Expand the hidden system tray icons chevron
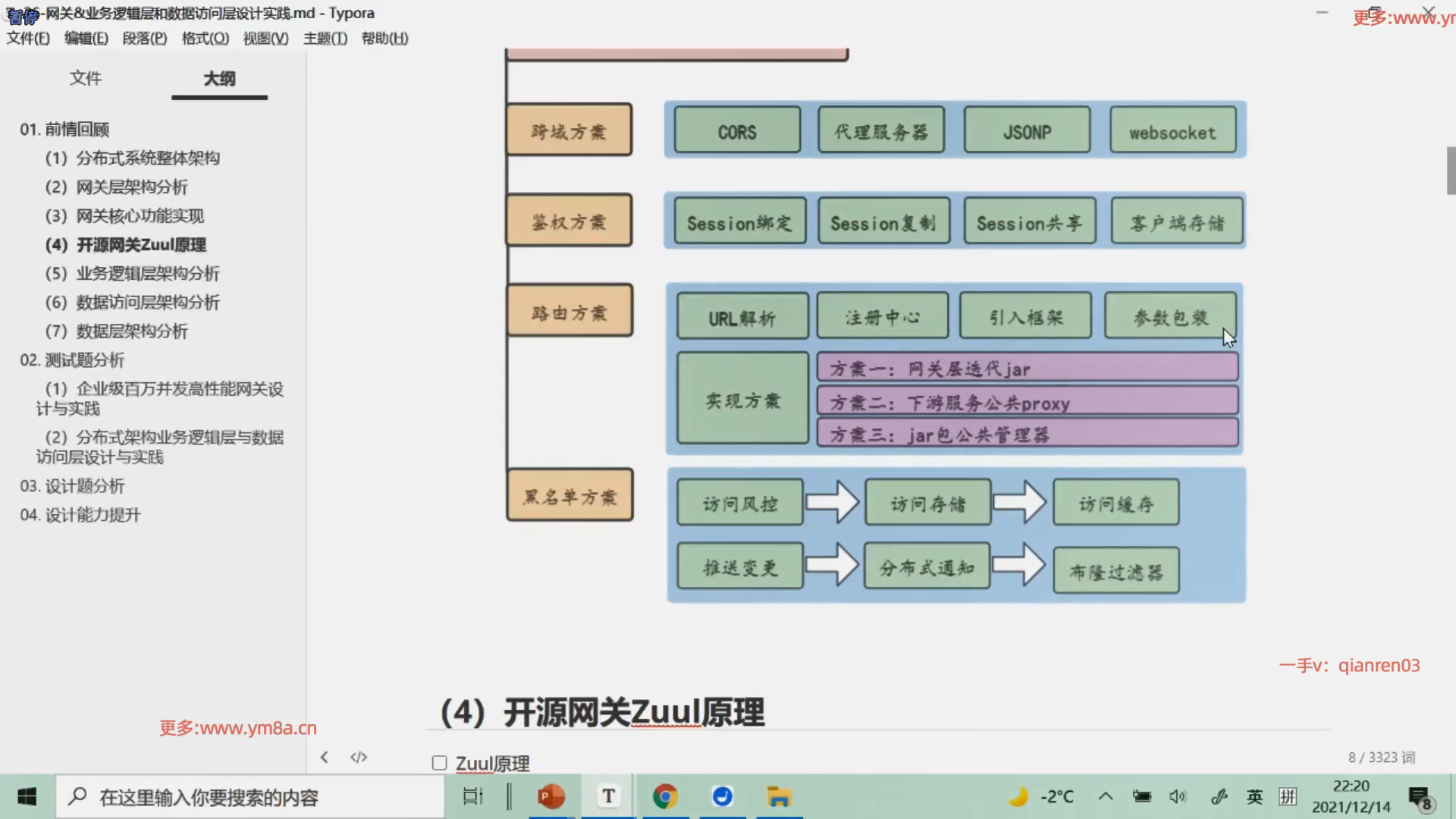Viewport: 1456px width, 819px height. tap(1106, 796)
